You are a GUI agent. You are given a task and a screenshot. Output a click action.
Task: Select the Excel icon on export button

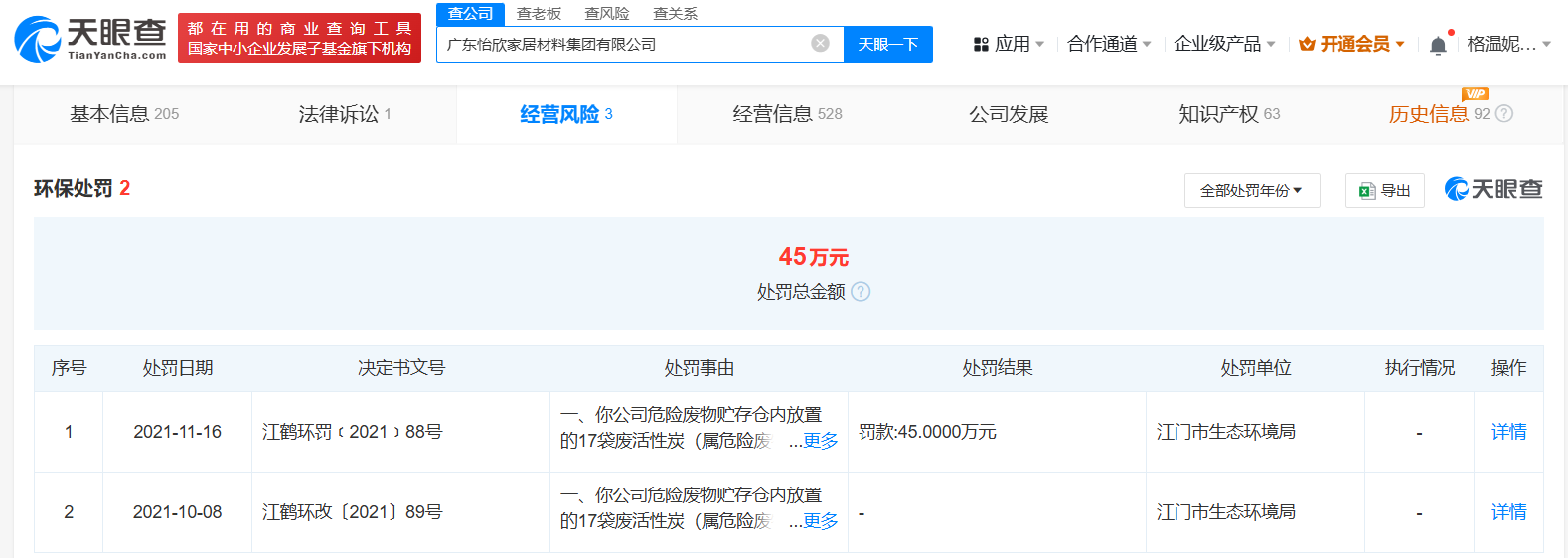[x=1367, y=190]
